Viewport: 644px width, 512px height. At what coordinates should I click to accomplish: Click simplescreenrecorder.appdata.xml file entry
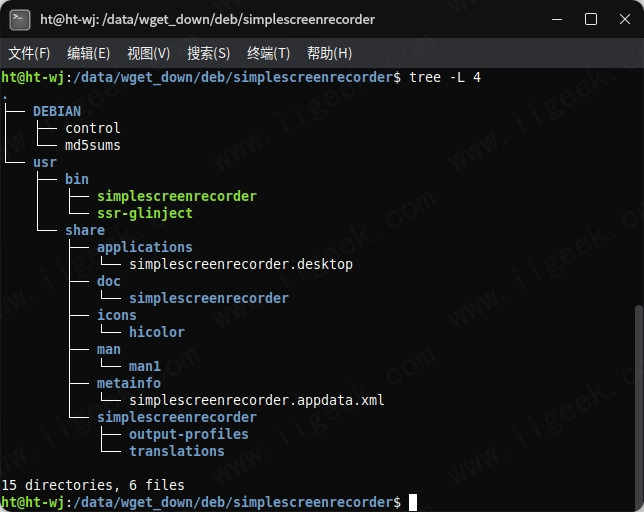[257, 400]
